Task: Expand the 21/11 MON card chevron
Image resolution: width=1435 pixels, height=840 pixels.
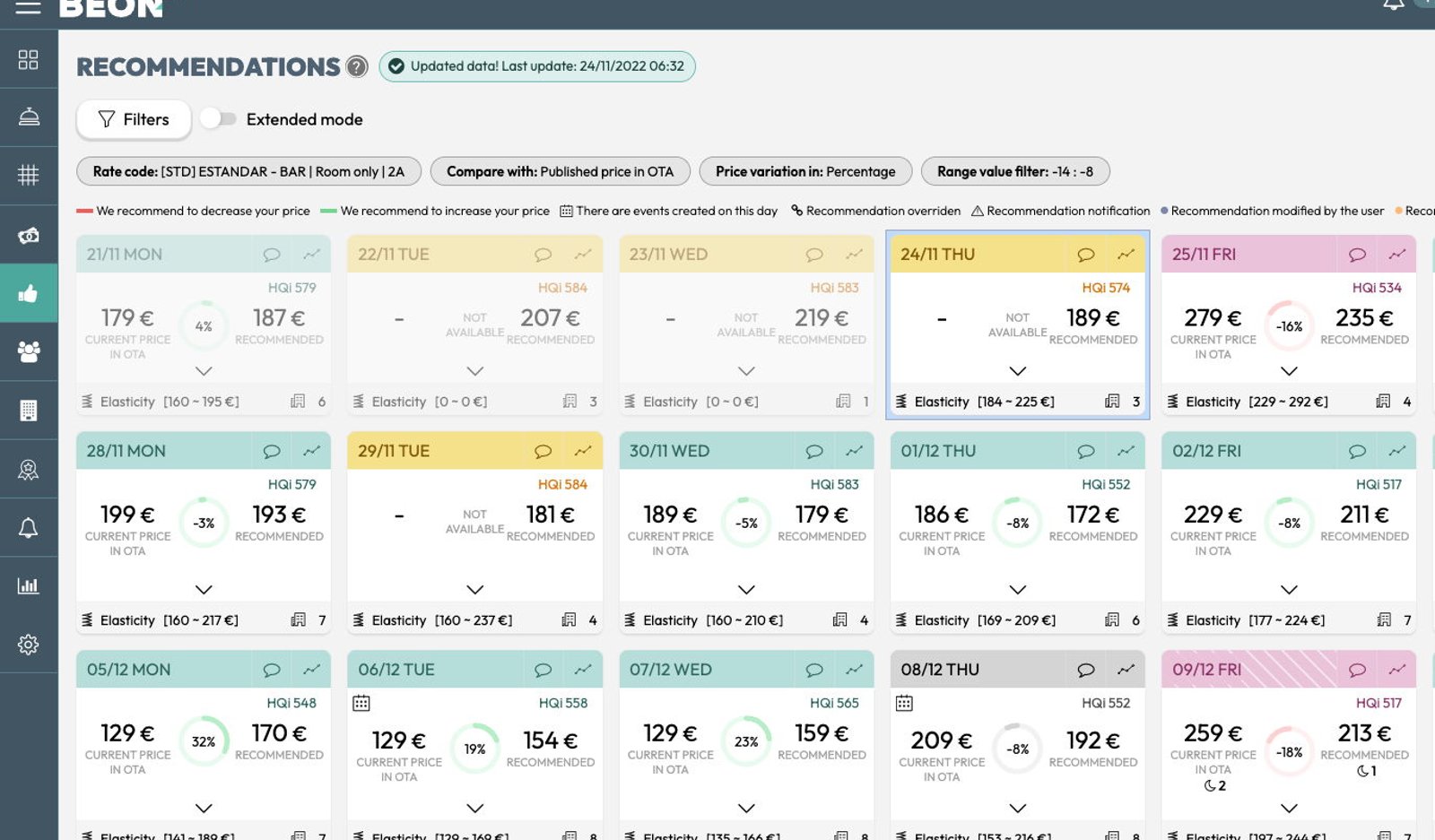Action: tap(204, 371)
